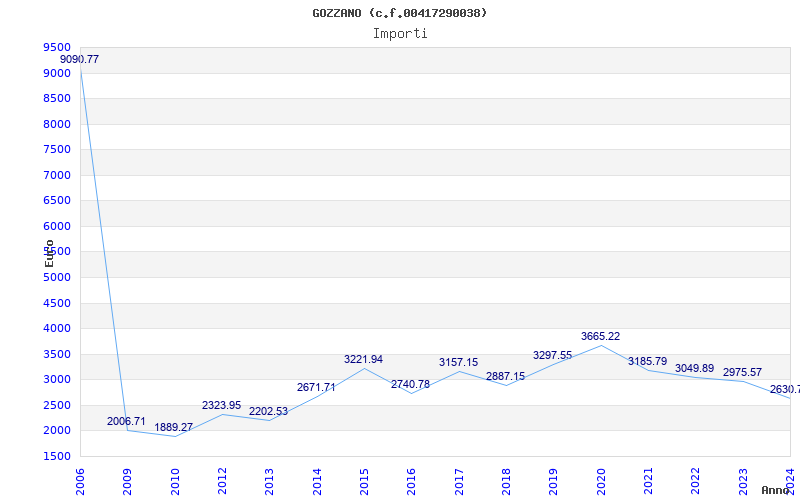This screenshot has height=500, width=800.
Task: Click the 2015 x-axis year label
Action: pyautogui.click(x=364, y=481)
